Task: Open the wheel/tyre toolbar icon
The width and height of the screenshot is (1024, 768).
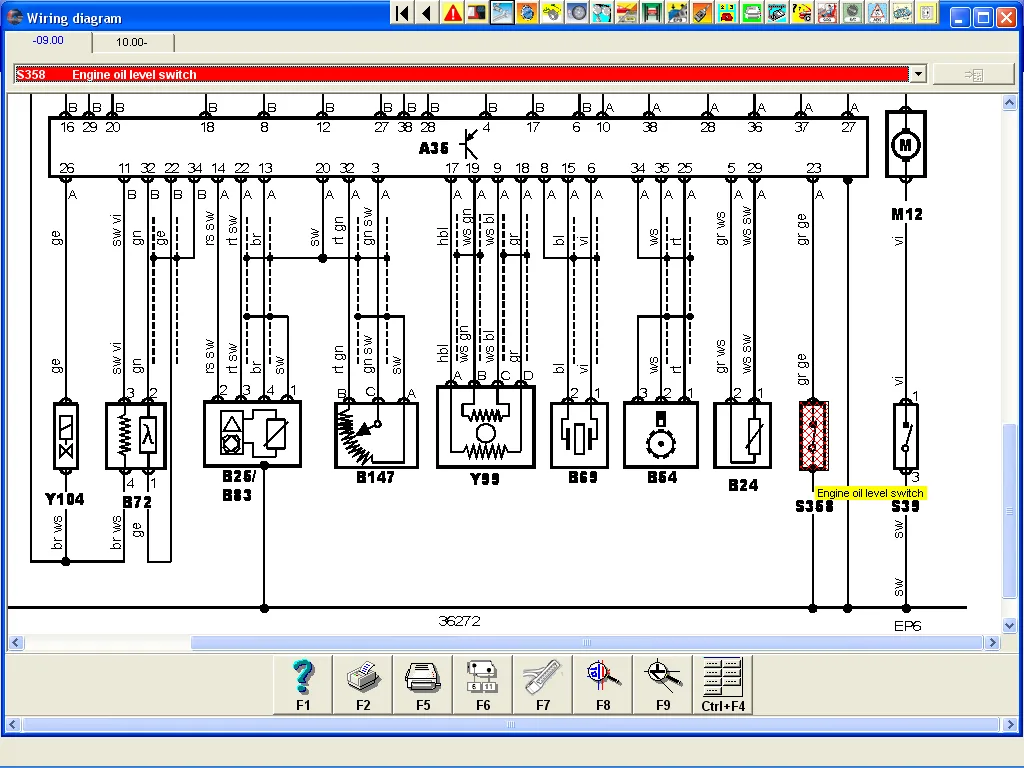Action: (577, 12)
